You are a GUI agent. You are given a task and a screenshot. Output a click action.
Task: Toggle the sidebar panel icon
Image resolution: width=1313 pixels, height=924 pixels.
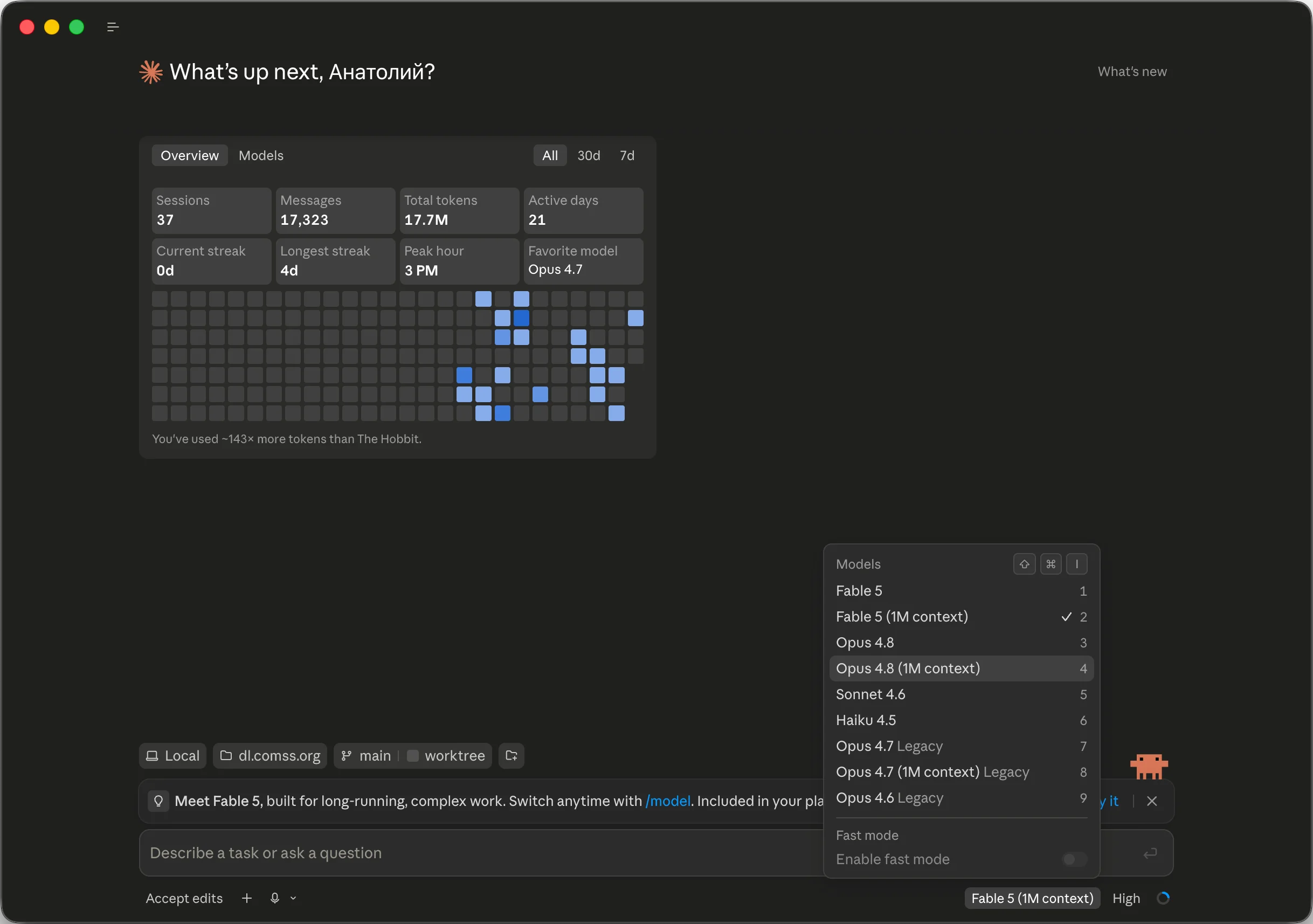(113, 27)
